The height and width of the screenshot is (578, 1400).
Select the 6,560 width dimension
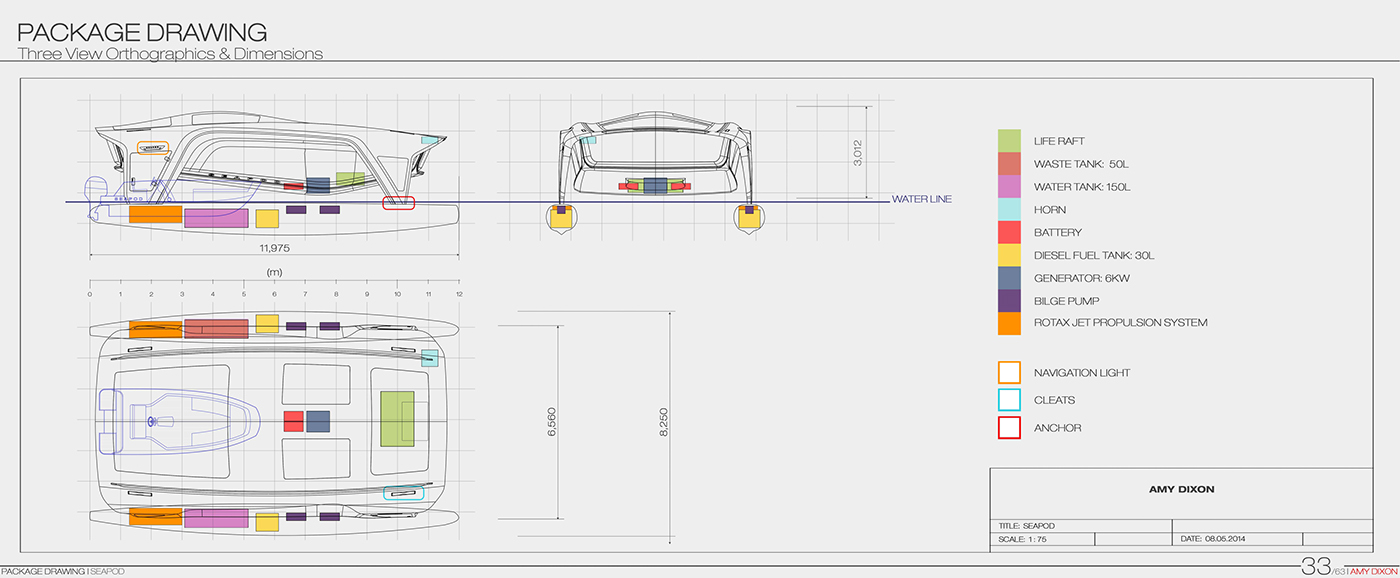point(552,424)
